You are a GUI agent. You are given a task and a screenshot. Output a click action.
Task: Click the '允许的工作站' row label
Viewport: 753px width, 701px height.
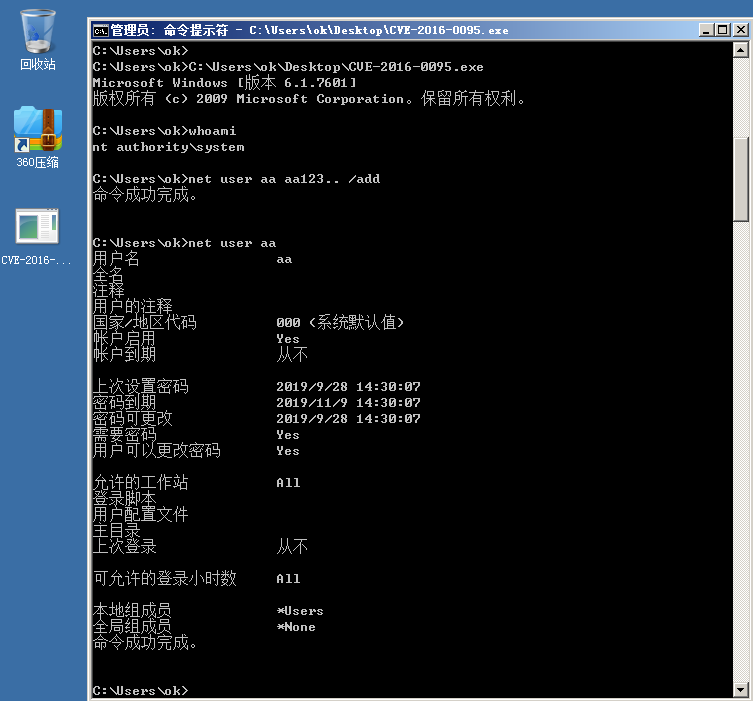pos(140,482)
